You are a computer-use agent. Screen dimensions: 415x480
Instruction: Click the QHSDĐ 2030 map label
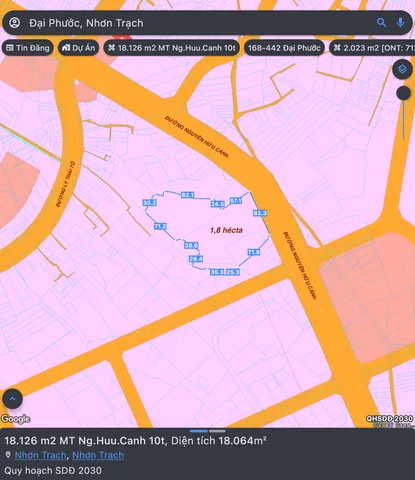click(x=389, y=419)
